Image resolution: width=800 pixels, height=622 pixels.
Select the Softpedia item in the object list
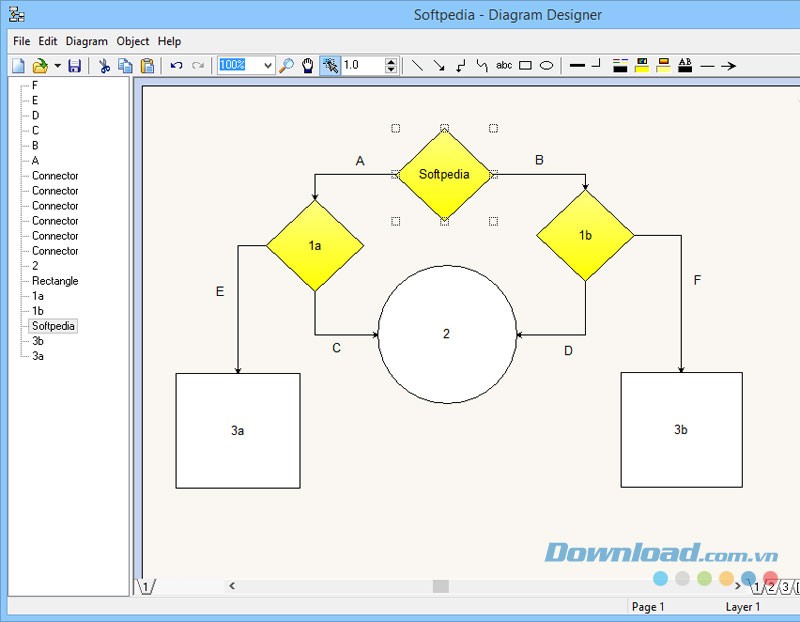tap(54, 326)
